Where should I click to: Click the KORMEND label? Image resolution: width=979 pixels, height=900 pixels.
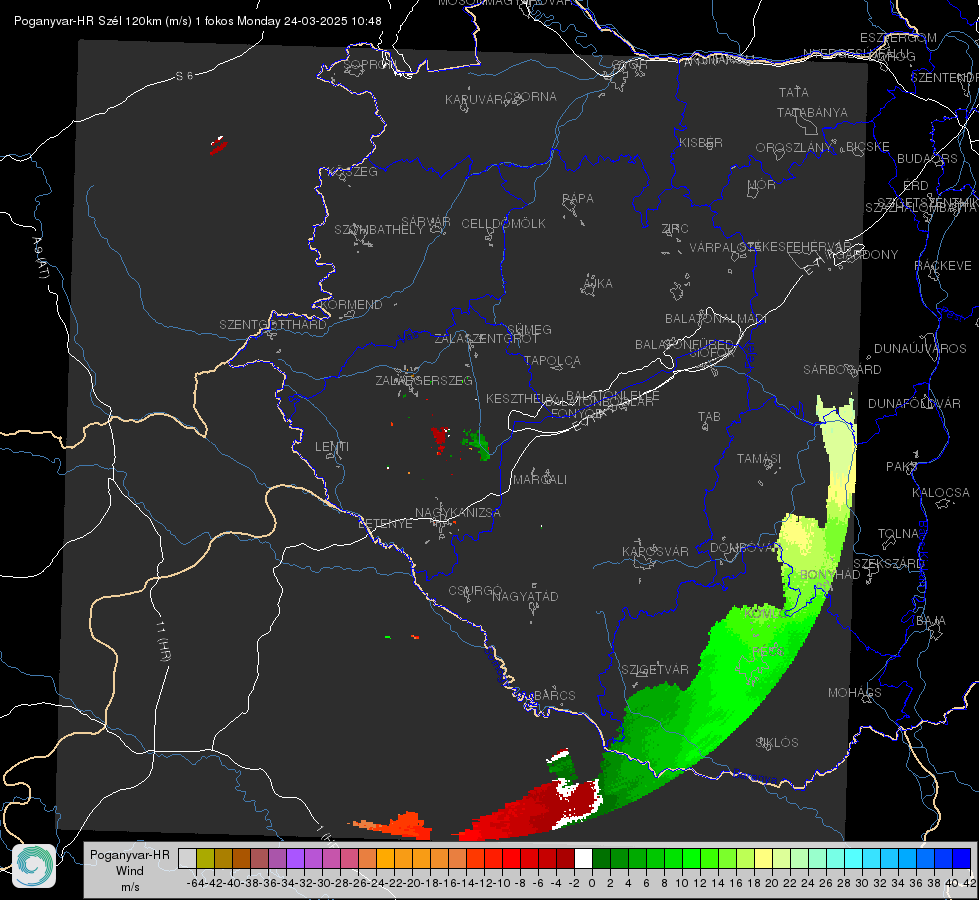coord(351,305)
